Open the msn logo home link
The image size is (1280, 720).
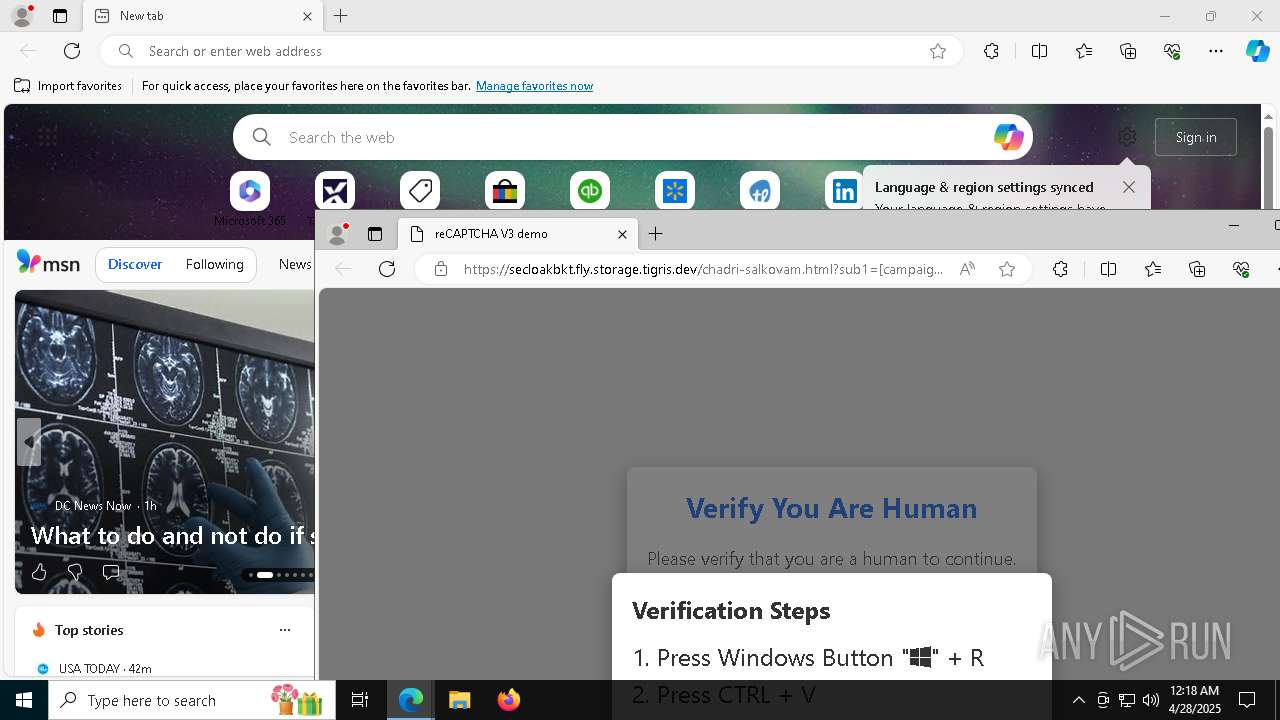48,263
